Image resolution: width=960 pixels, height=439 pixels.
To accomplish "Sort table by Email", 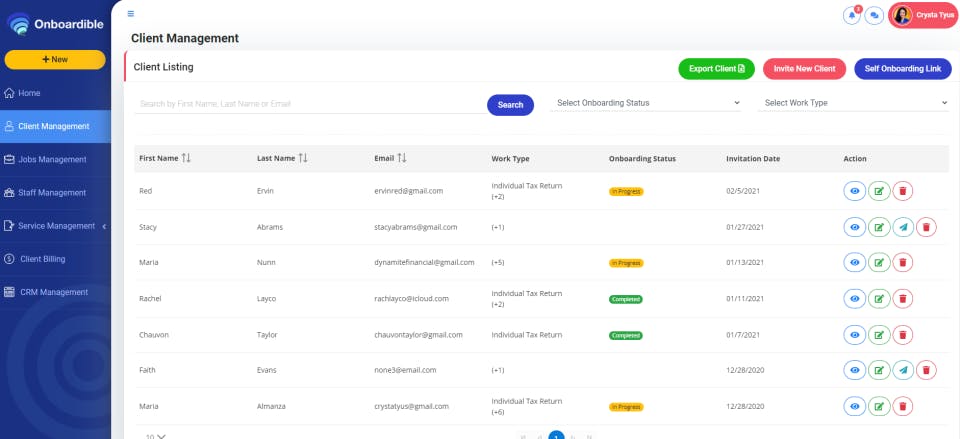I will click(x=402, y=159).
